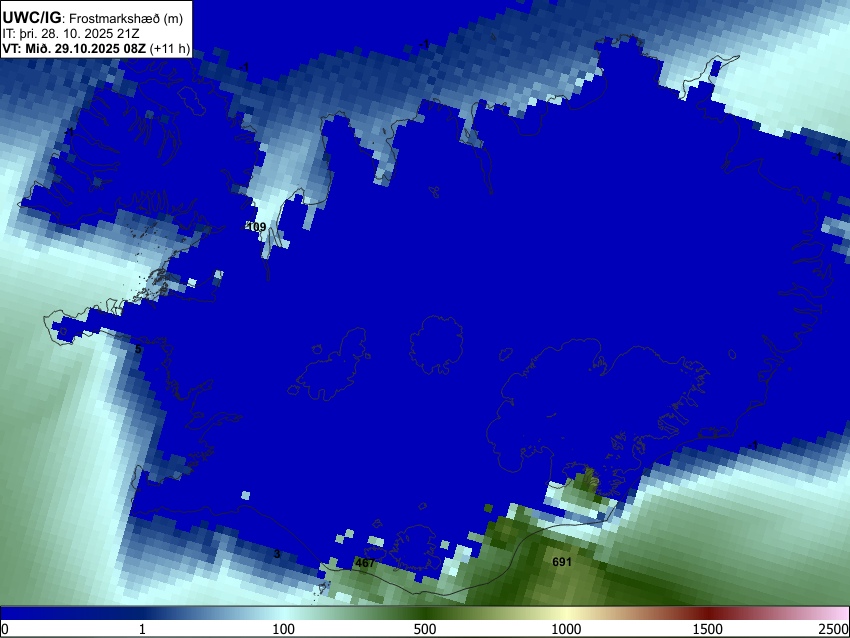Click the map value label '5' near the west coast
850x638 pixels.
point(138,350)
